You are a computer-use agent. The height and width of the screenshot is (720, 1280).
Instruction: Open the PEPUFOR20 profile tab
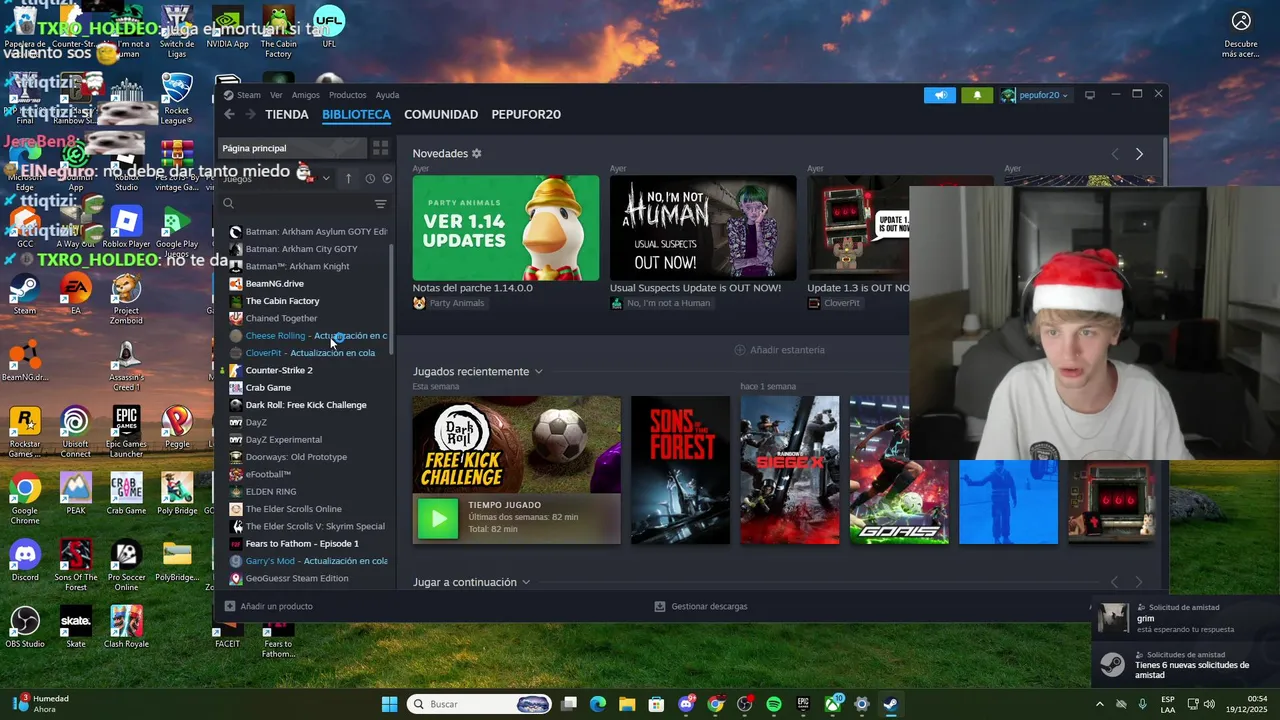(526, 114)
